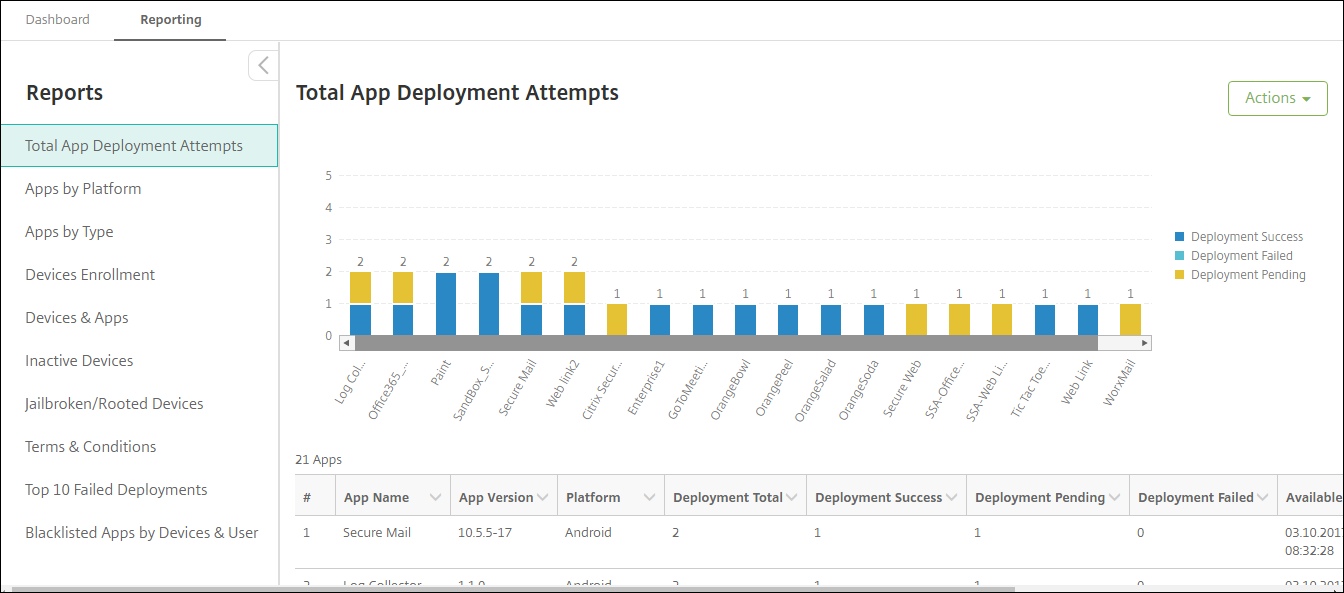This screenshot has height=593, width=1344.
Task: Open Apps by Platform report
Action: [x=83, y=189]
